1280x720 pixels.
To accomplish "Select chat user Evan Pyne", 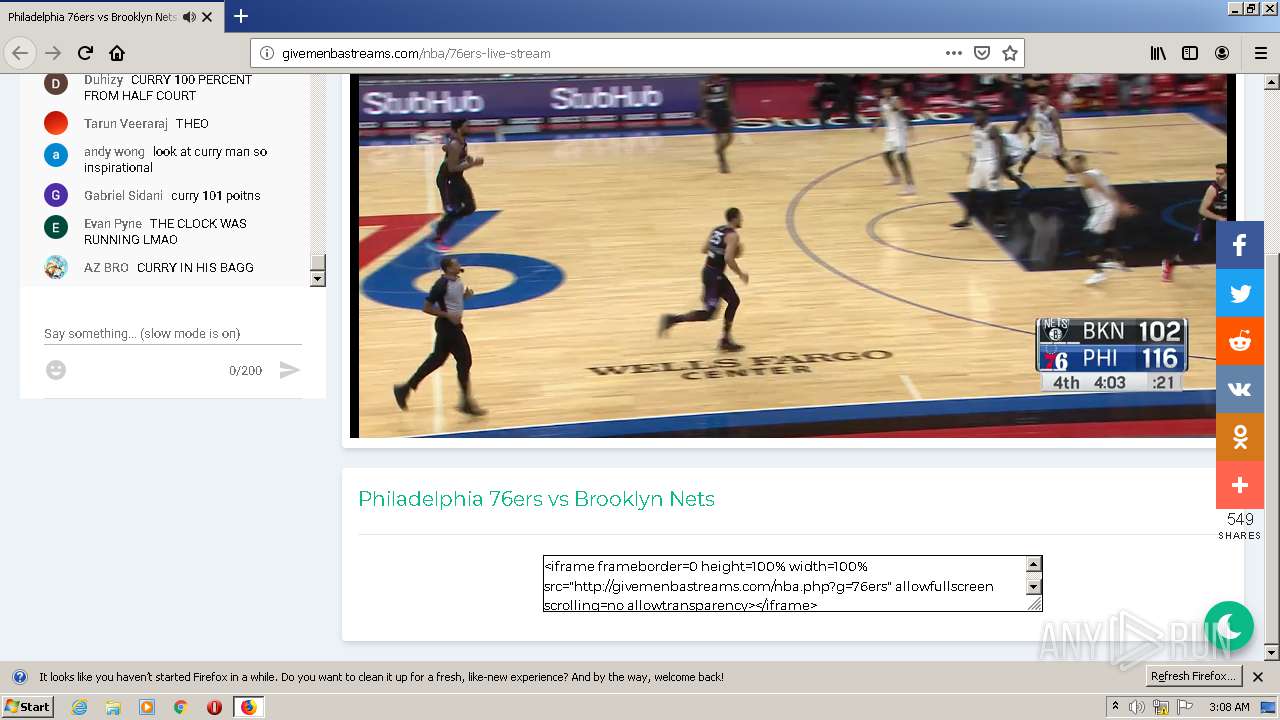I will tap(113, 224).
